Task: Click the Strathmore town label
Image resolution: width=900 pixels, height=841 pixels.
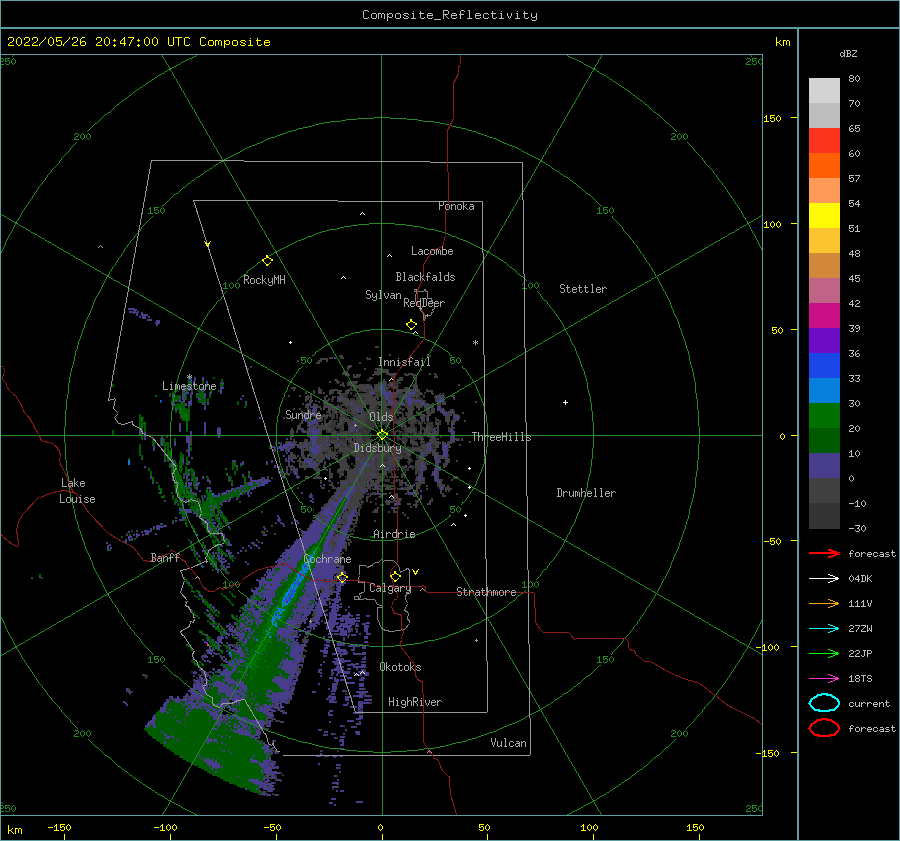Action: tap(486, 592)
